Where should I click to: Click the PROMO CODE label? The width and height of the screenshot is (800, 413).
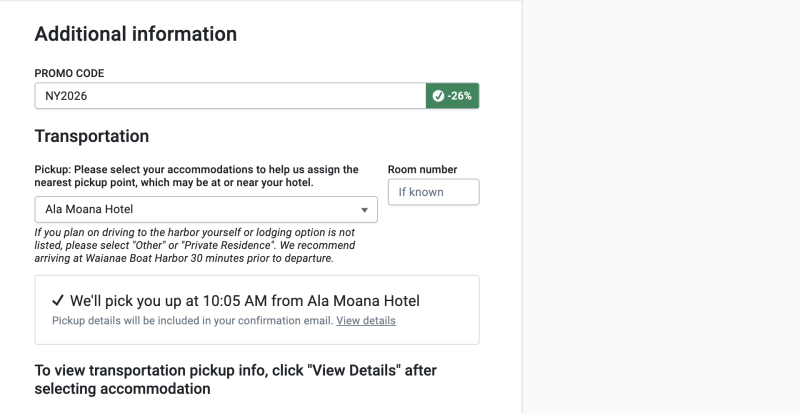(x=69, y=73)
